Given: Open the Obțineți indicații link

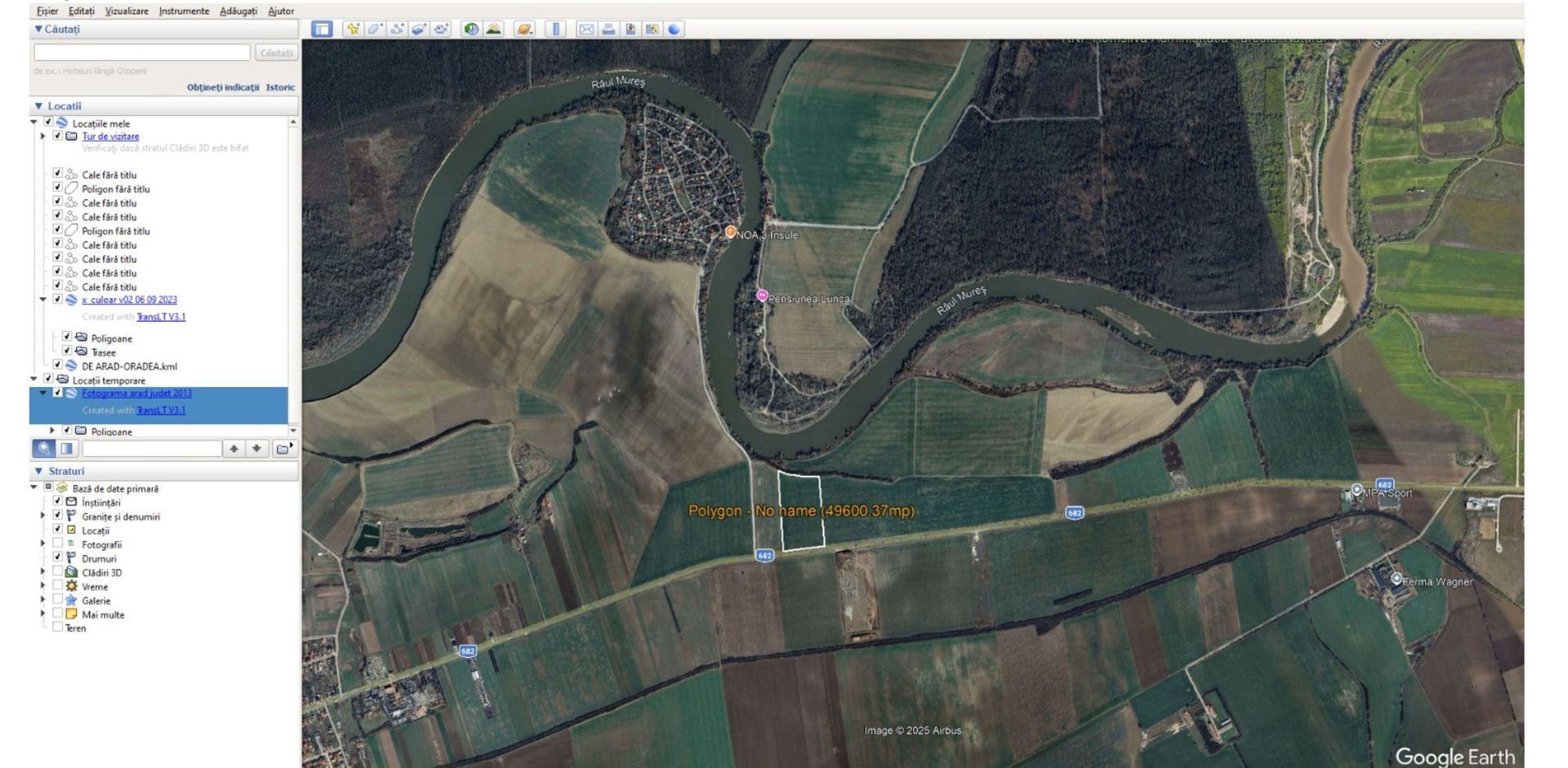Looking at the screenshot, I should point(223,87).
